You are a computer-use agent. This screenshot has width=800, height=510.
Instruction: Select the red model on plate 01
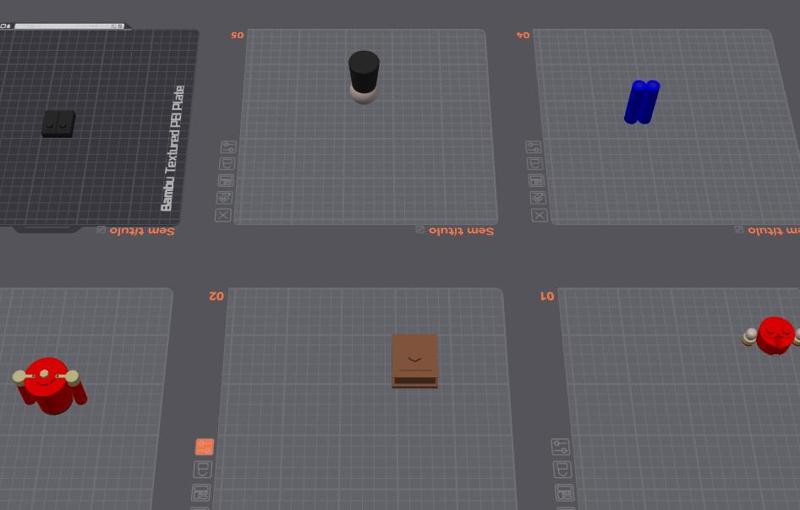point(774,335)
